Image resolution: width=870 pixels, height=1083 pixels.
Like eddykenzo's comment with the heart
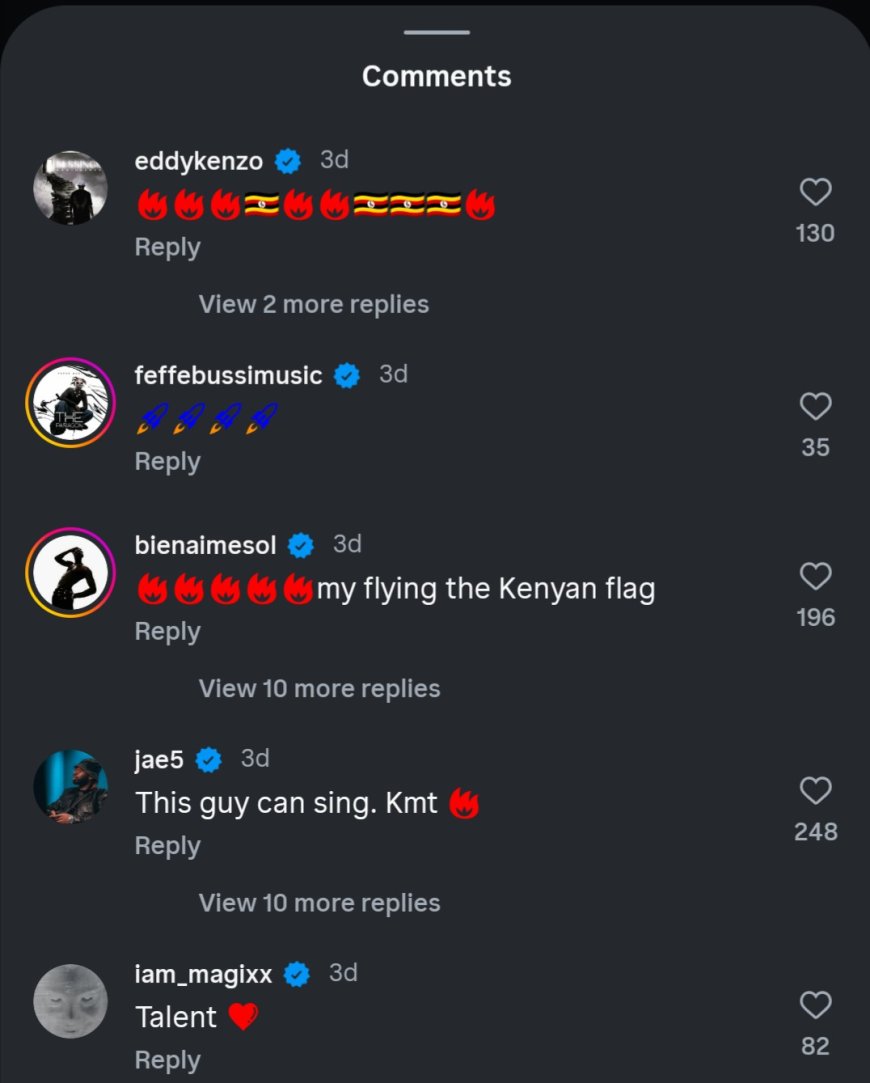tap(816, 191)
